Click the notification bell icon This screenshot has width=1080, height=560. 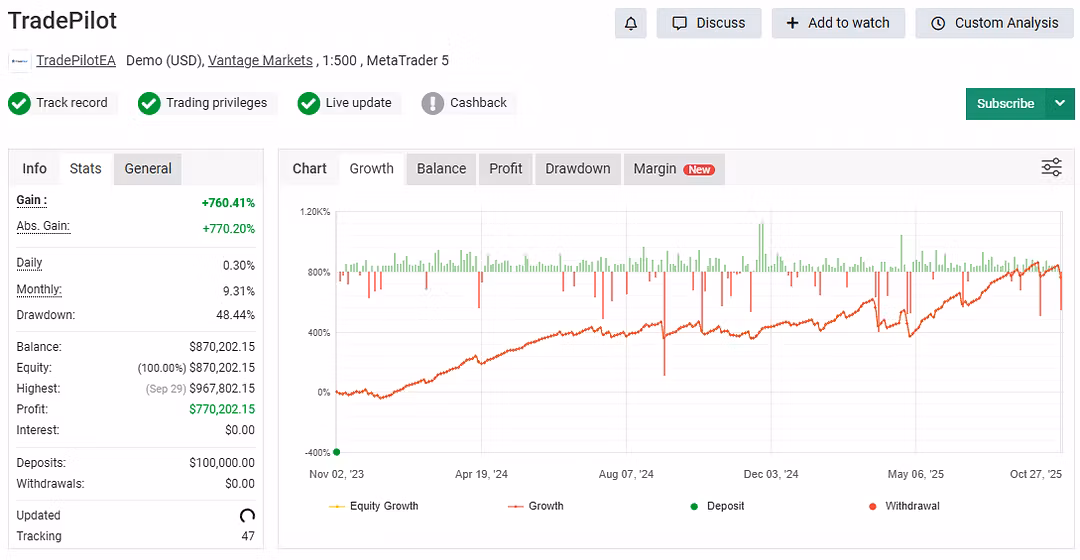click(631, 23)
